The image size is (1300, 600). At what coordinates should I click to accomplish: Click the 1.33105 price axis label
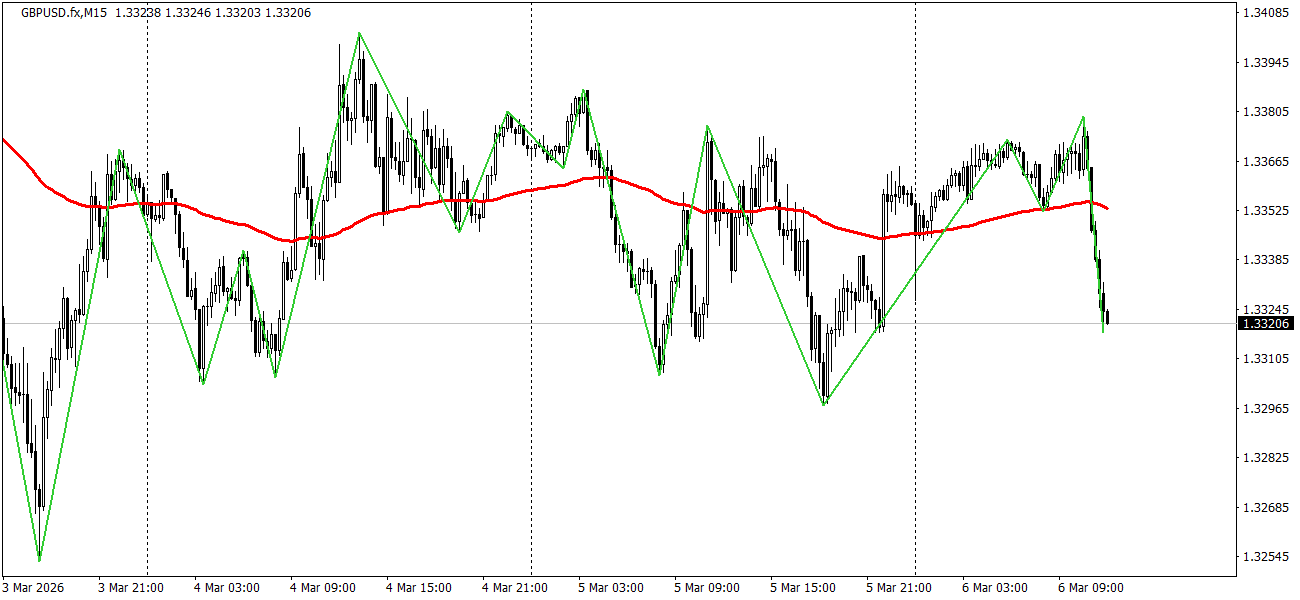click(x=1265, y=359)
